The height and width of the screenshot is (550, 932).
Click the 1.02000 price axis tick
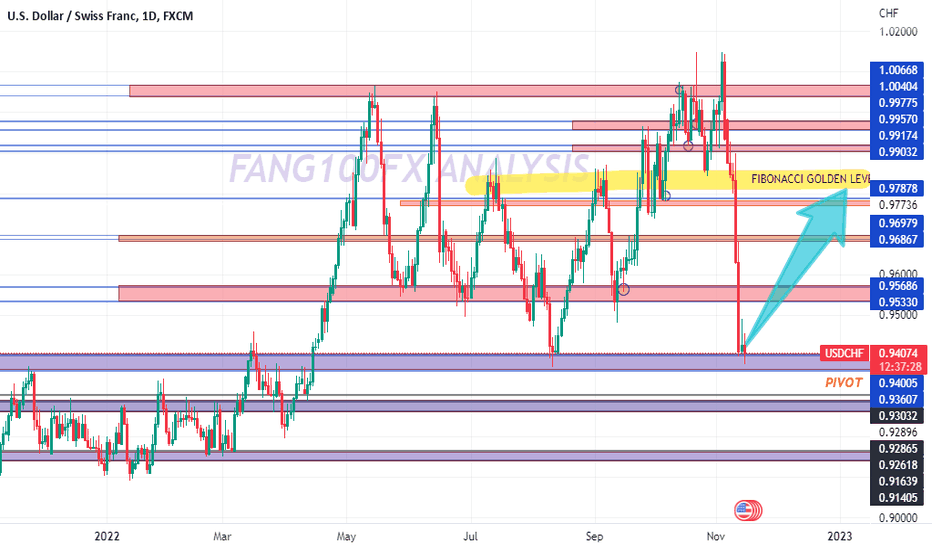[898, 32]
